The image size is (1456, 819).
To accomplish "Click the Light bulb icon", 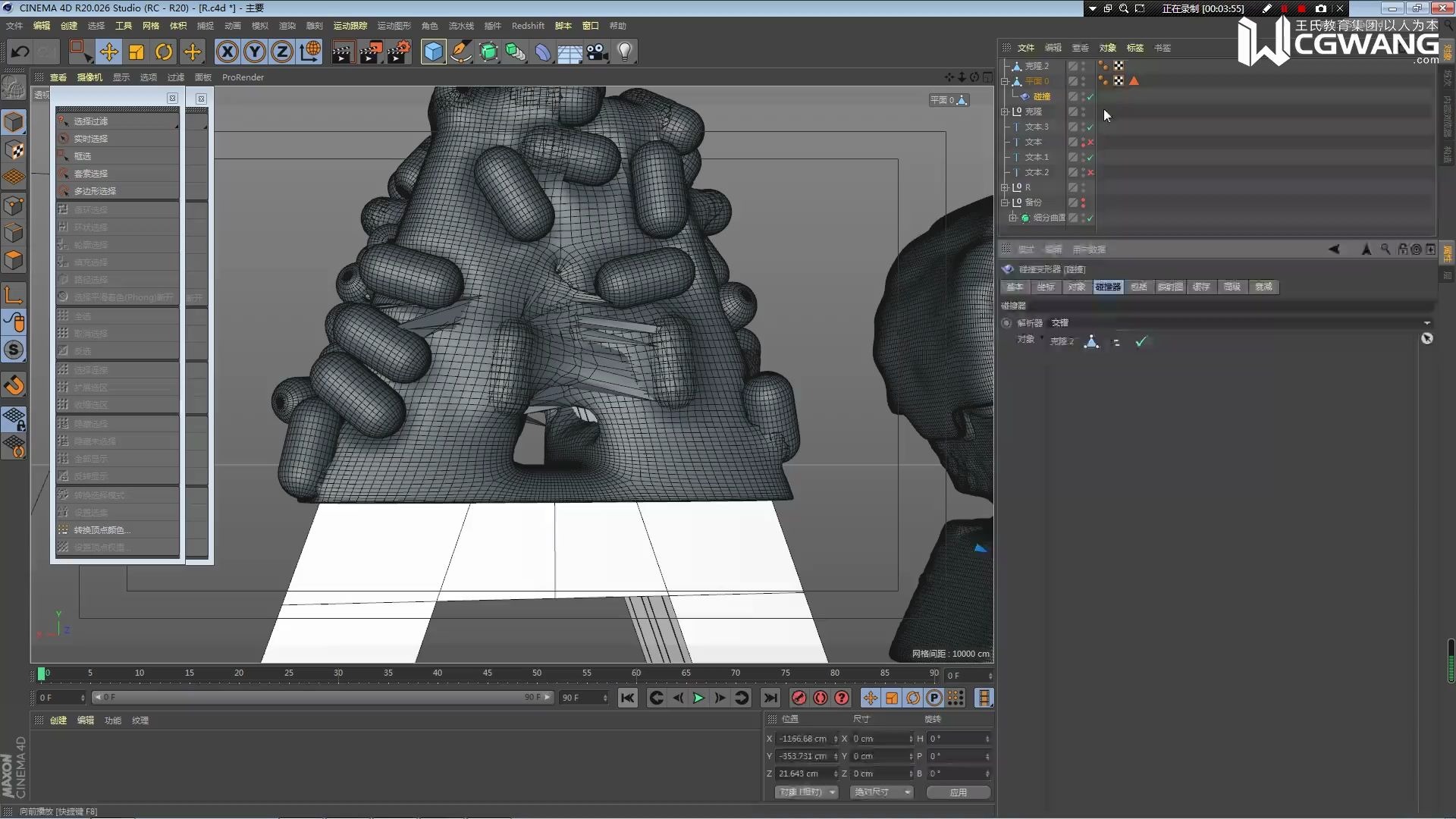I will coord(625,52).
